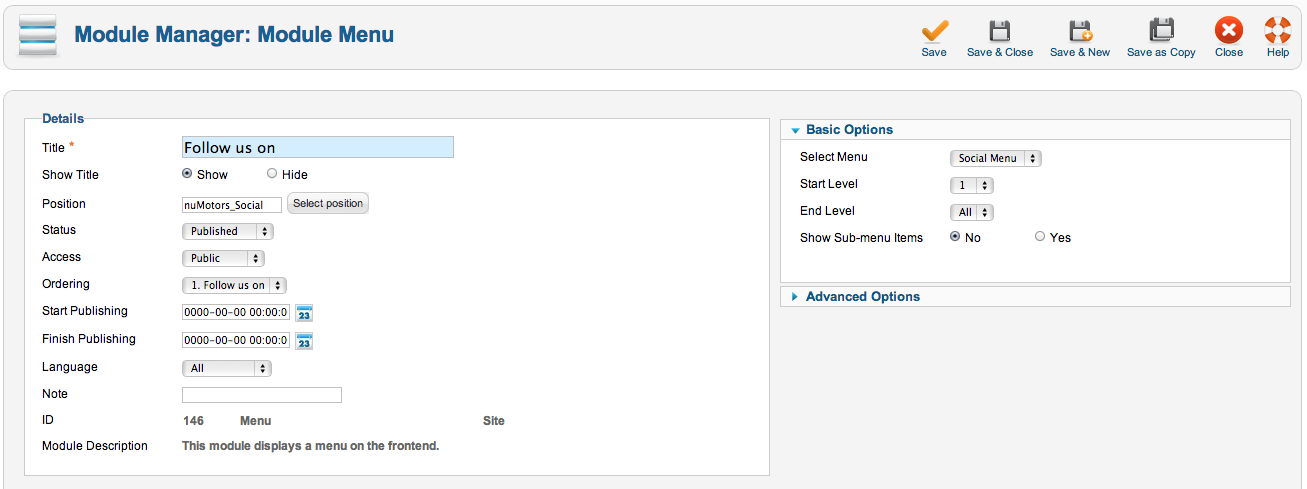Click the Select position button
Image resolution: width=1307 pixels, height=489 pixels.
coord(328,204)
